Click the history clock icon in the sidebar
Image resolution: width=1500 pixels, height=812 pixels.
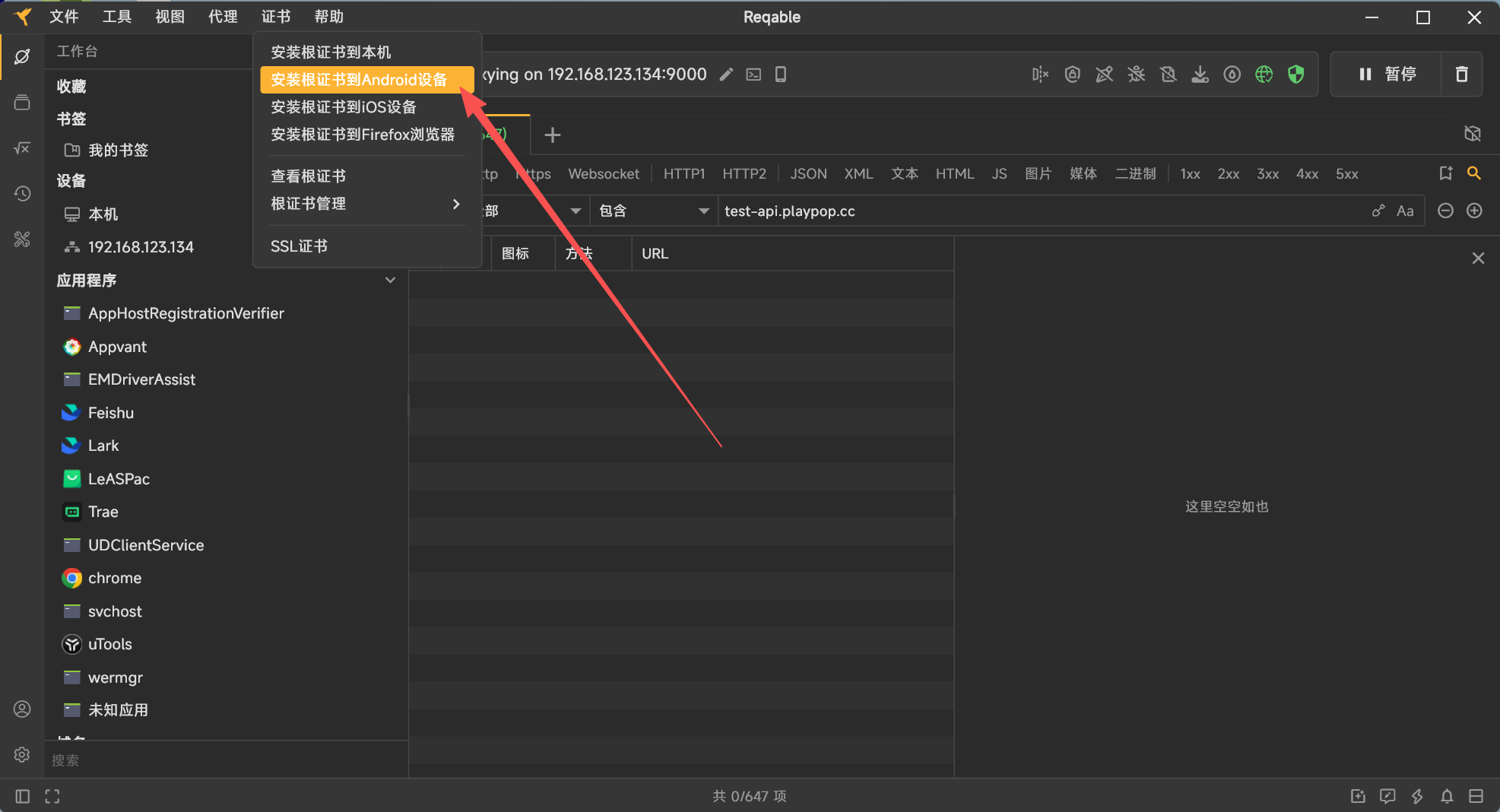point(22,194)
